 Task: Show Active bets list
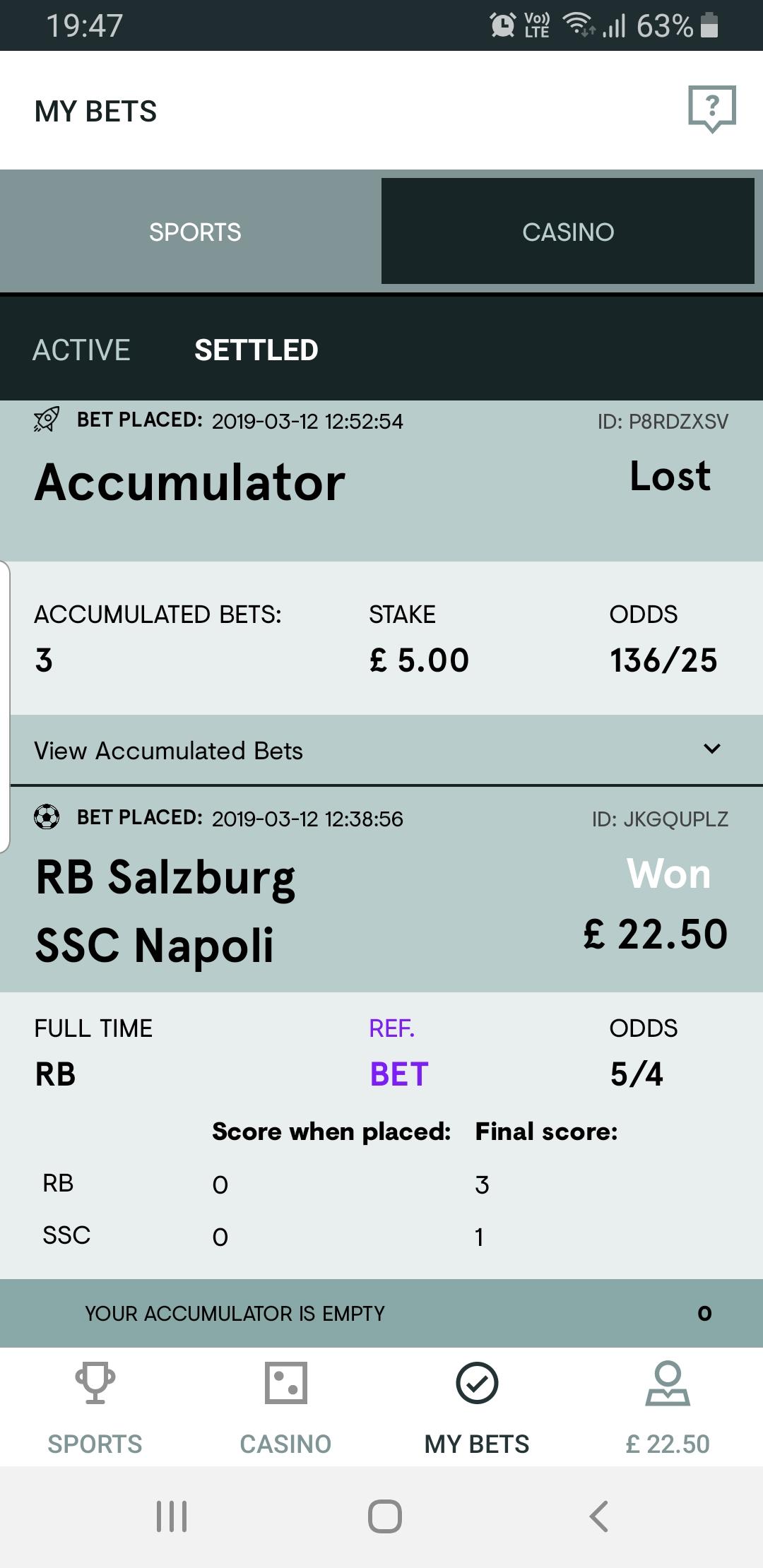(81, 350)
